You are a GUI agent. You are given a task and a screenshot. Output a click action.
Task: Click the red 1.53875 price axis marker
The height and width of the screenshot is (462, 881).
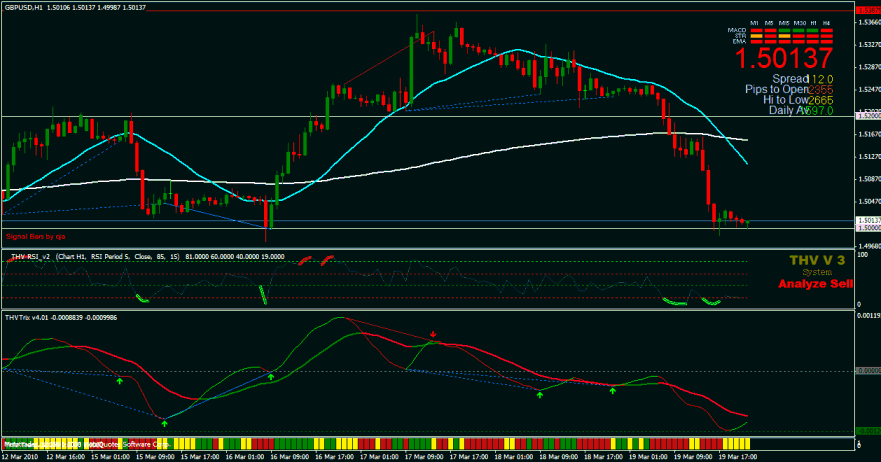click(x=867, y=10)
